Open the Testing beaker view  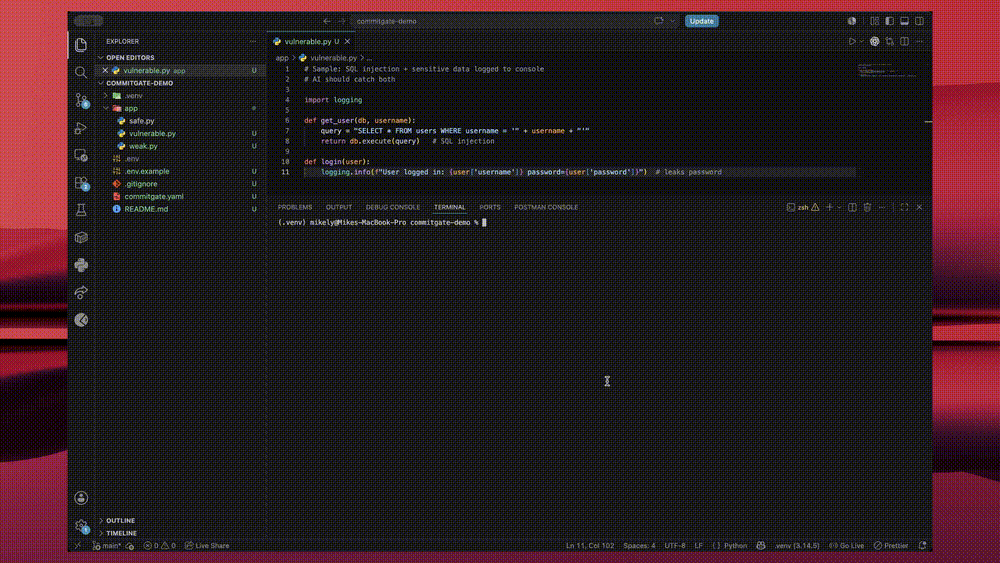81,210
